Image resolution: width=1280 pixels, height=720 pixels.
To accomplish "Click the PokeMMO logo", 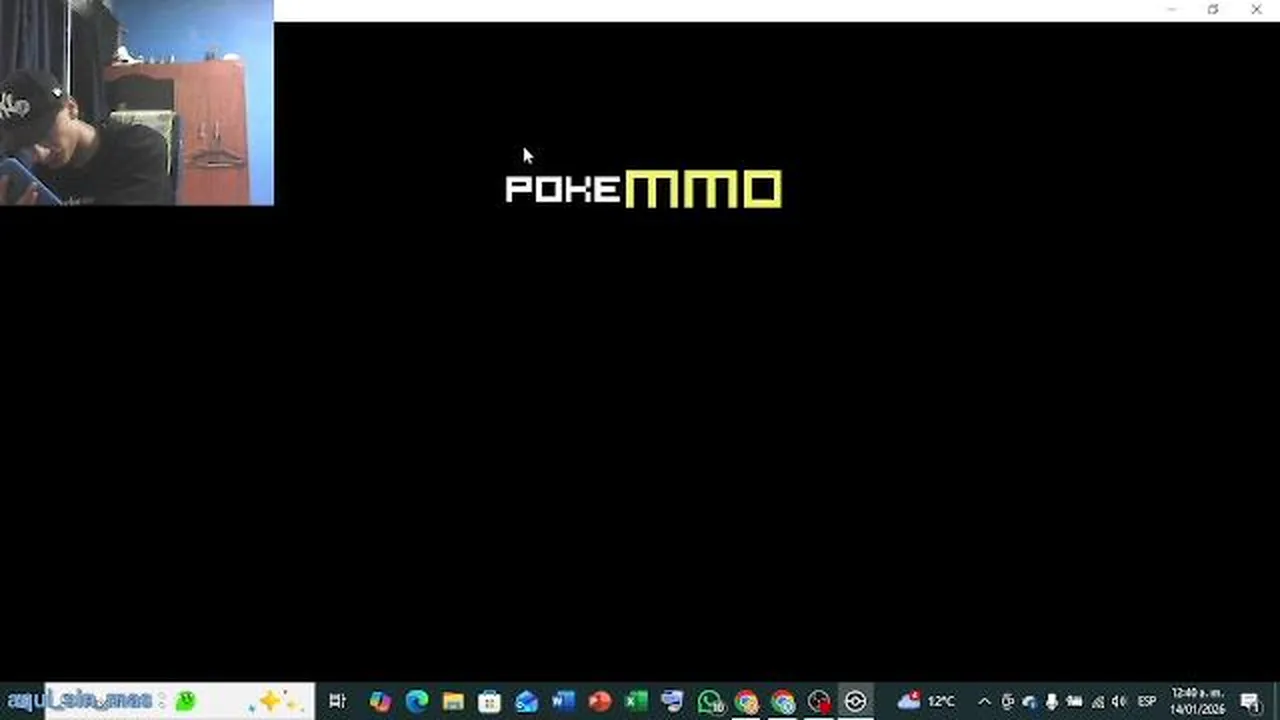I will 643,189.
